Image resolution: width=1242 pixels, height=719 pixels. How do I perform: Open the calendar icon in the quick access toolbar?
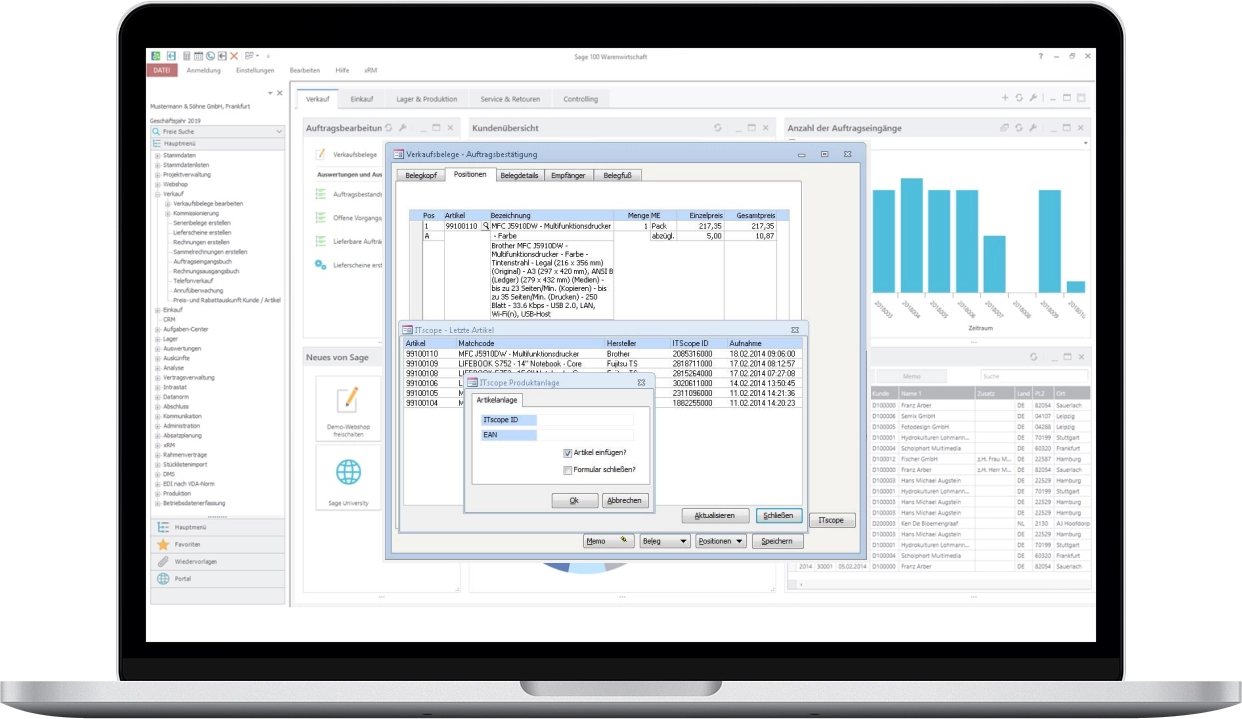point(198,56)
